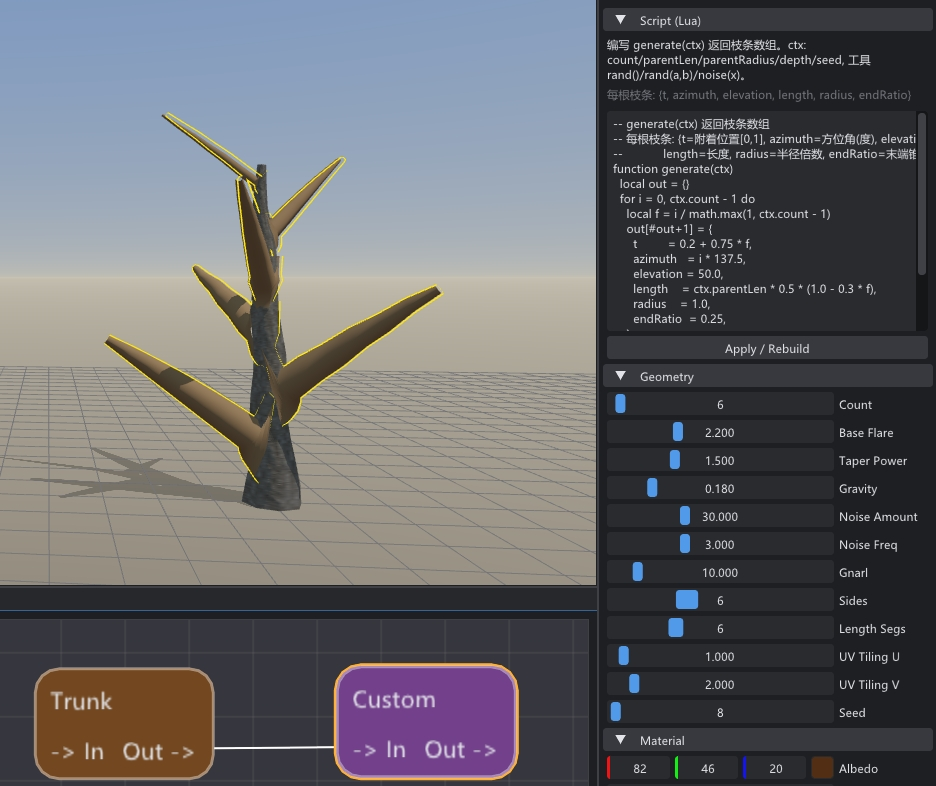Adjust the Base Flare slider
Screen dimensions: 936x786
click(720, 432)
